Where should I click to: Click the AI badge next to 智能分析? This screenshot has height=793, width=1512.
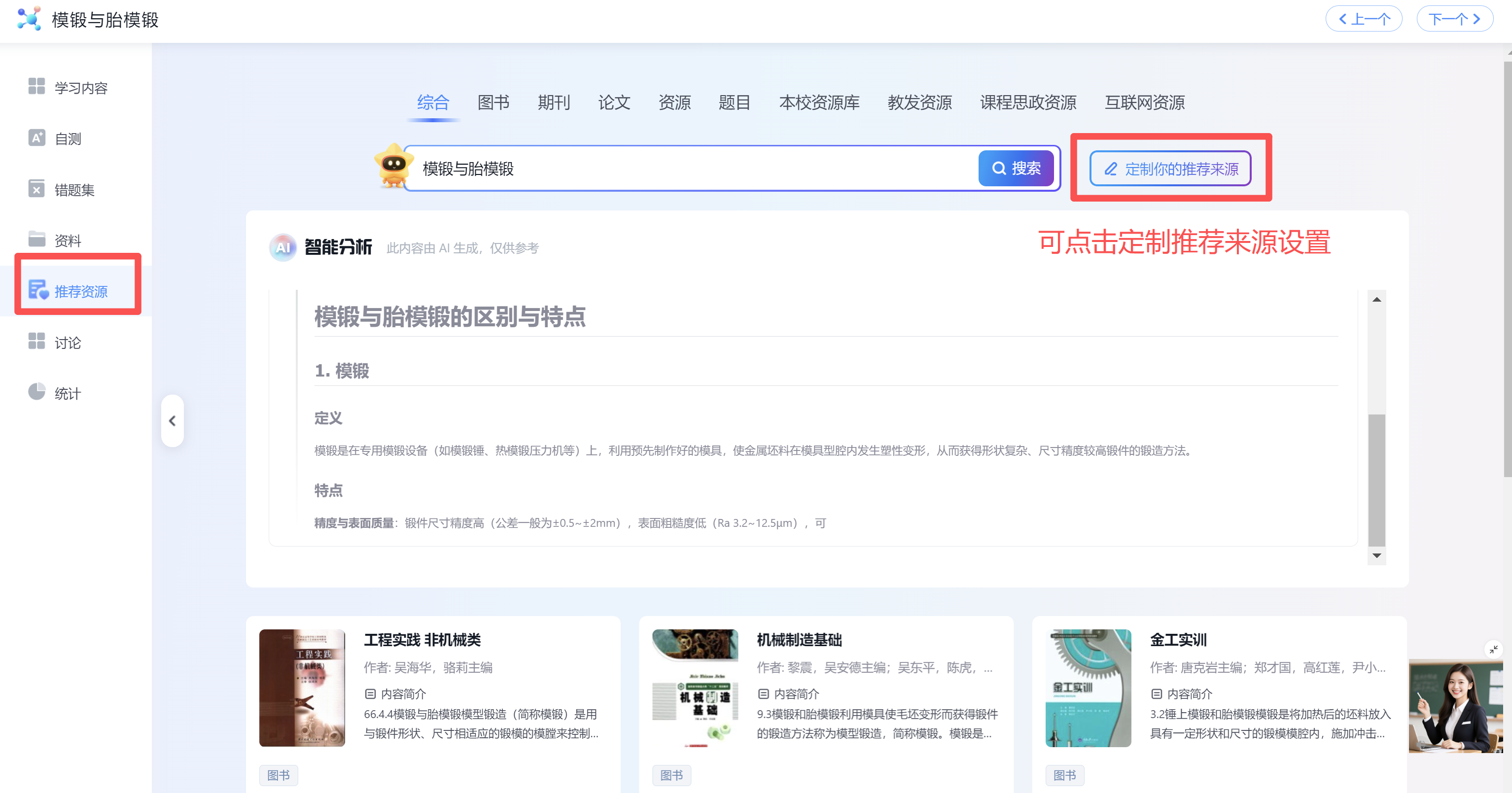pos(283,248)
